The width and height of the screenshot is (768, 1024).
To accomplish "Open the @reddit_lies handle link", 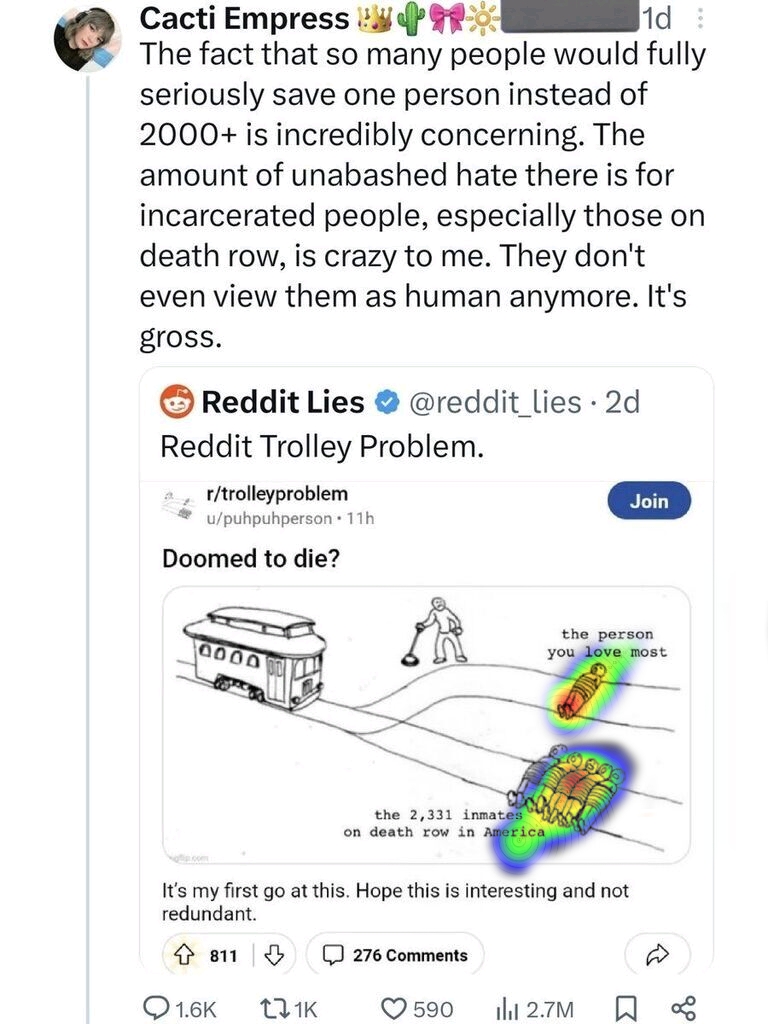I will click(x=493, y=402).
